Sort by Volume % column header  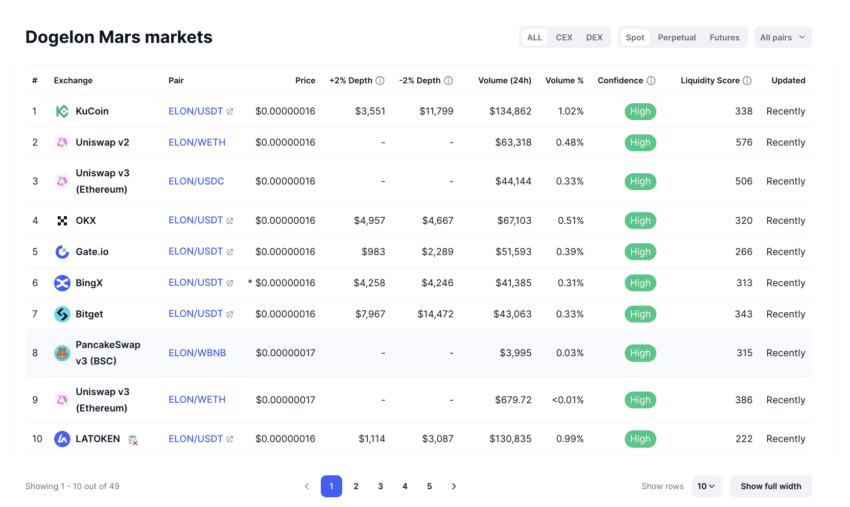pos(564,80)
